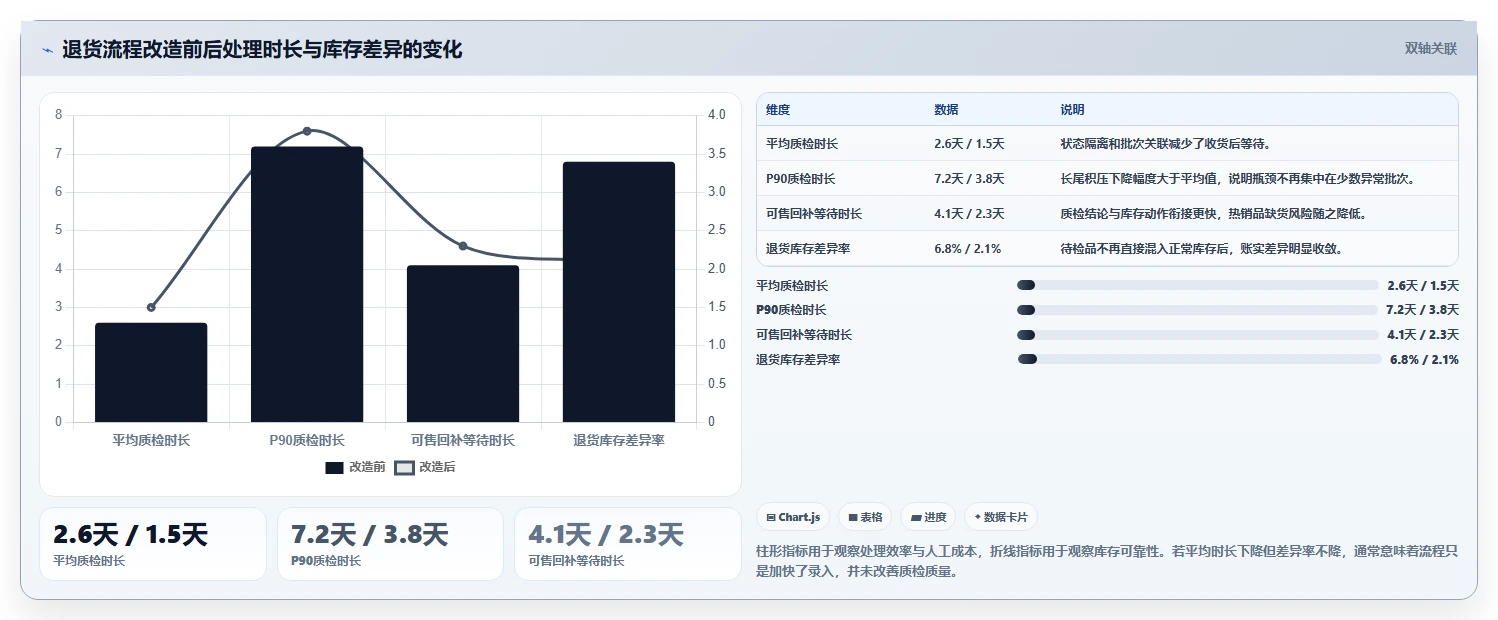Click the 说明 column header
This screenshot has width=1498, height=620.
[1072, 110]
